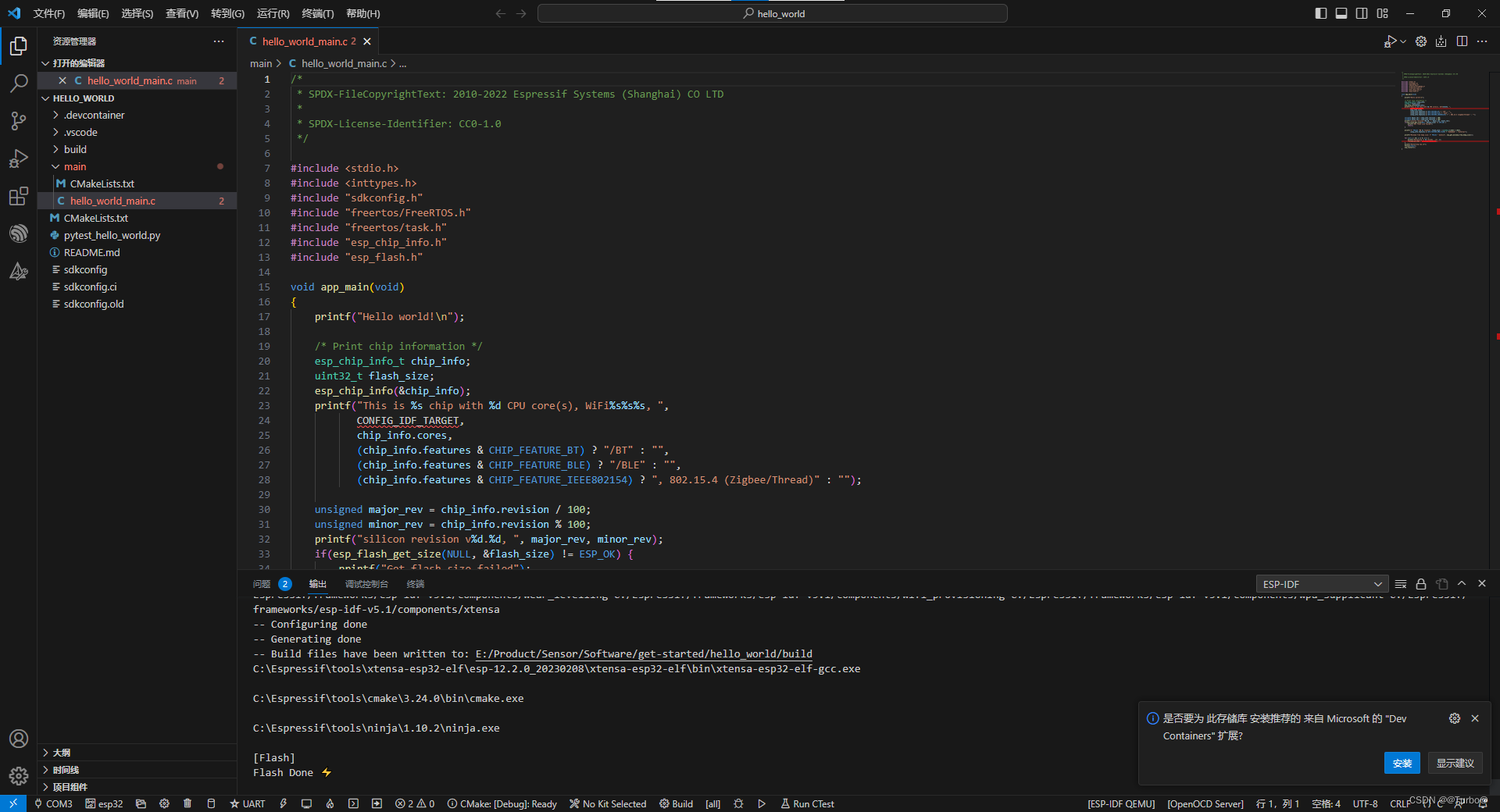Click CMake: [Debug]: Ready status item
The height and width of the screenshot is (812, 1500).
pos(502,803)
